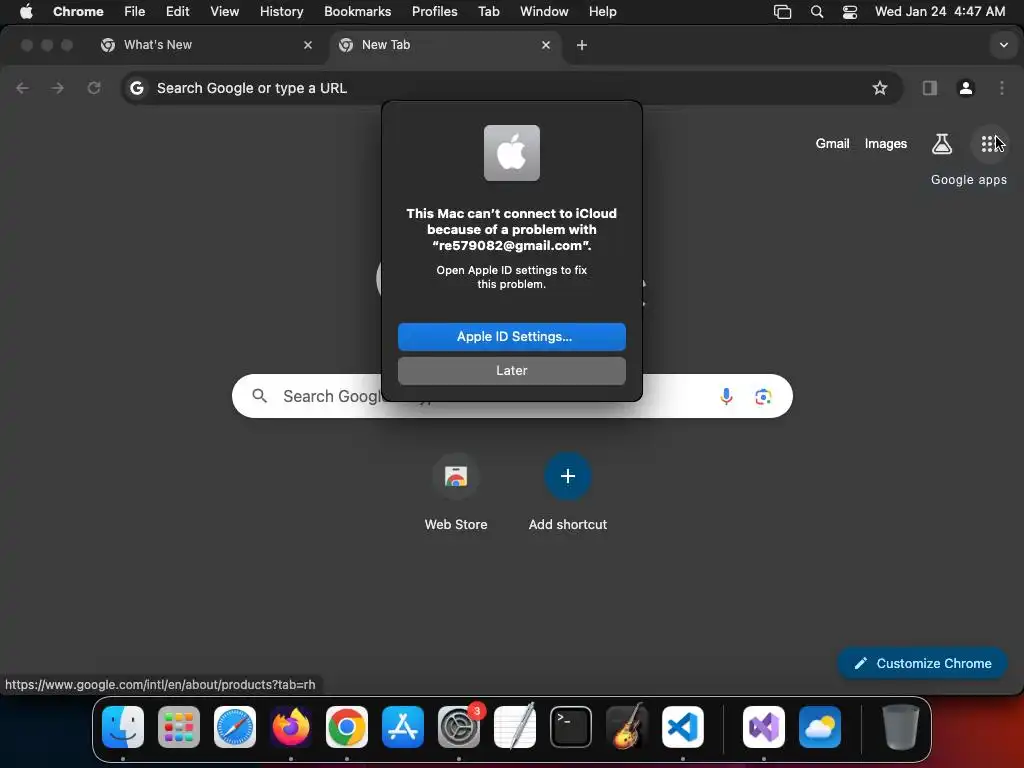Open Chrome side panel icon
Image resolution: width=1024 pixels, height=768 pixels.
point(929,88)
